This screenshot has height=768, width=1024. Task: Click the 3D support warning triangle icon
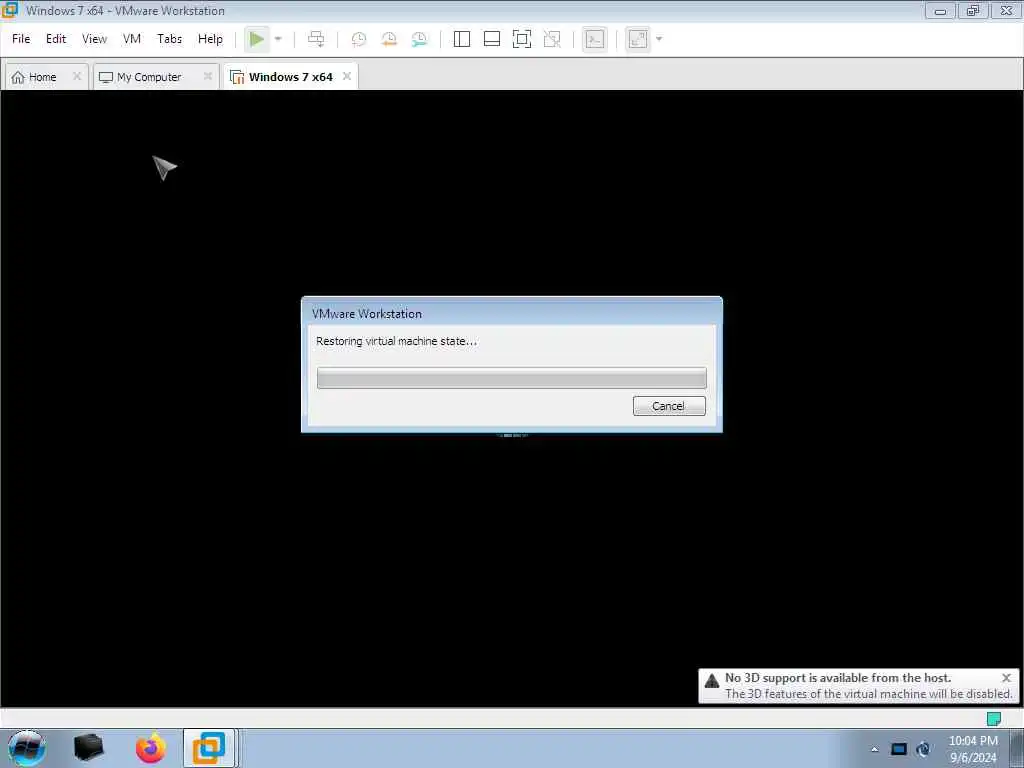click(x=712, y=681)
